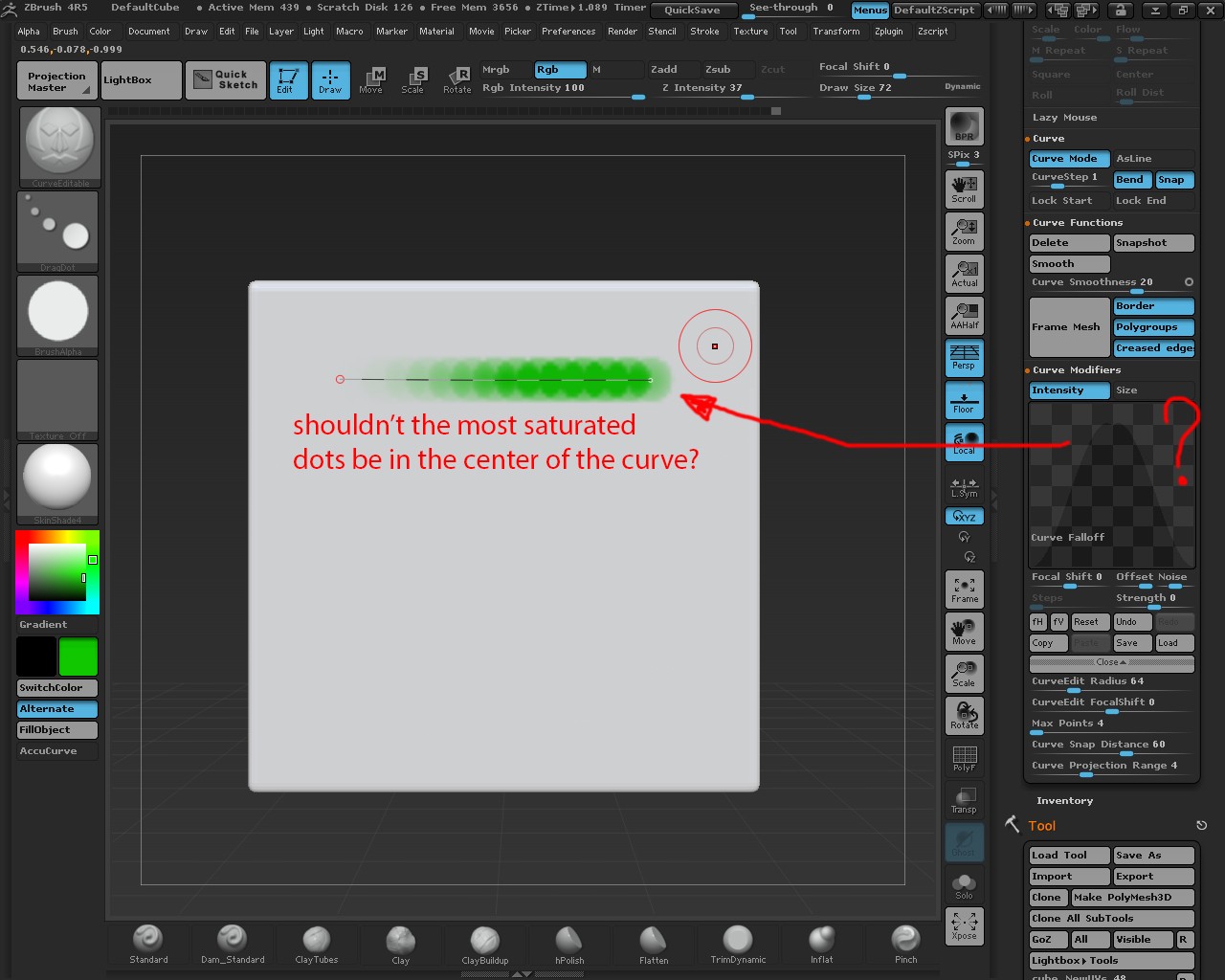Open the SkinShade4 material selector
Viewport: 1225px width, 980px height.
[x=57, y=484]
